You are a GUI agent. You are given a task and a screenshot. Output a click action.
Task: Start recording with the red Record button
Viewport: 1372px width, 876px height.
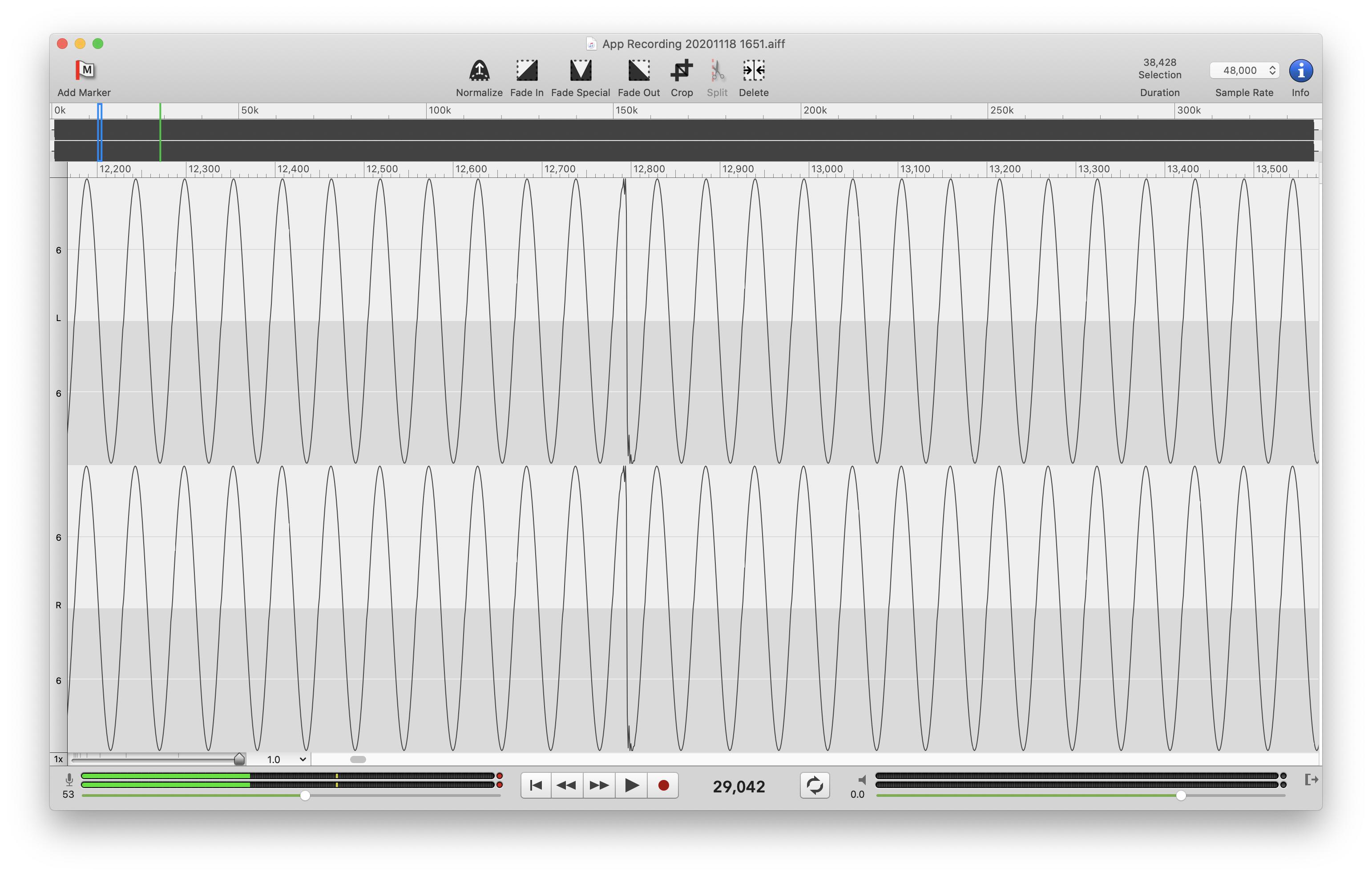click(x=662, y=785)
